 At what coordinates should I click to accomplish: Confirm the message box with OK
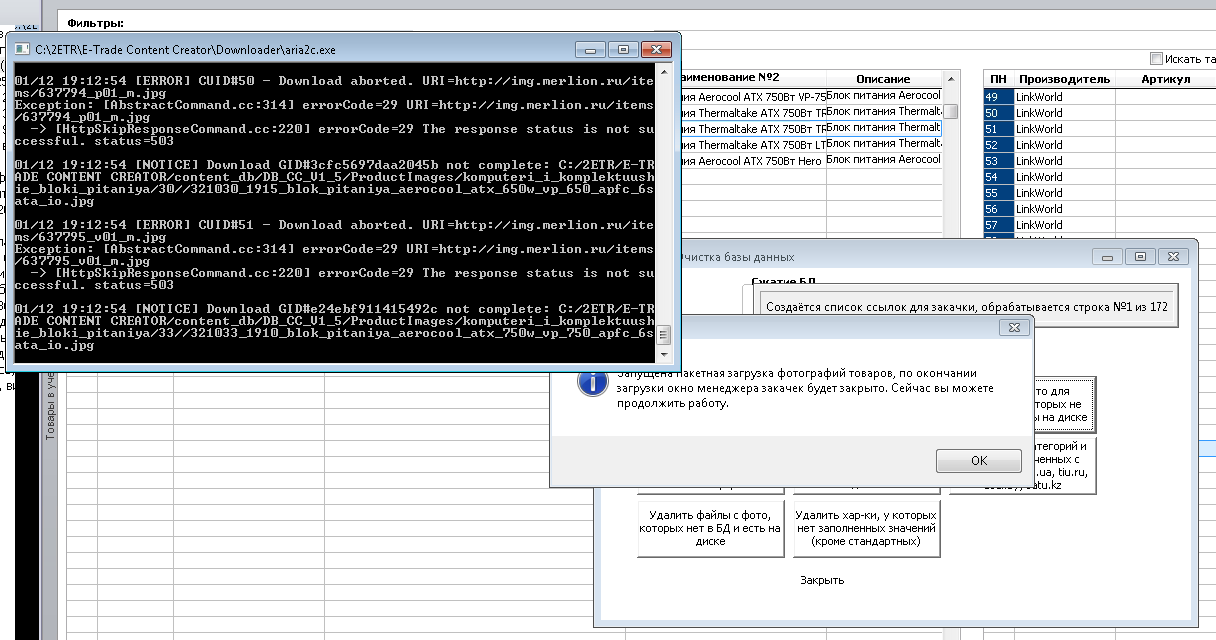[978, 461]
